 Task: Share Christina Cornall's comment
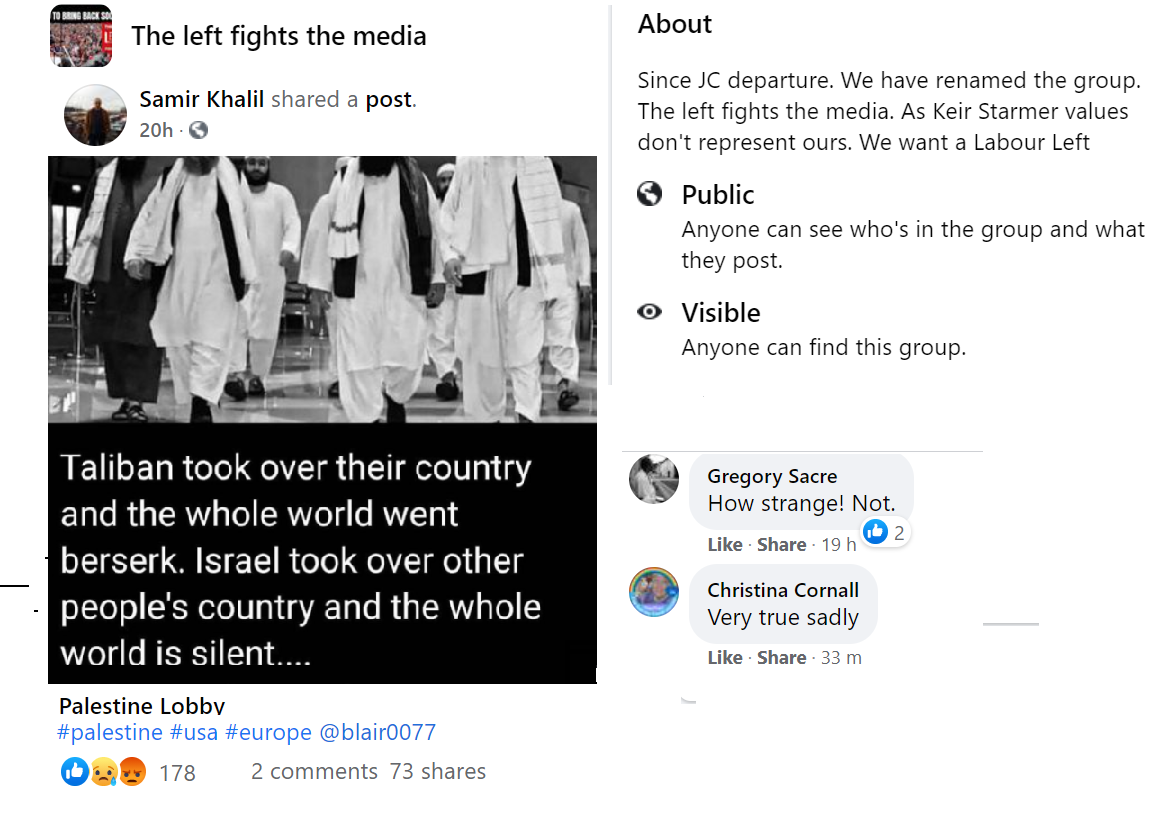point(781,658)
